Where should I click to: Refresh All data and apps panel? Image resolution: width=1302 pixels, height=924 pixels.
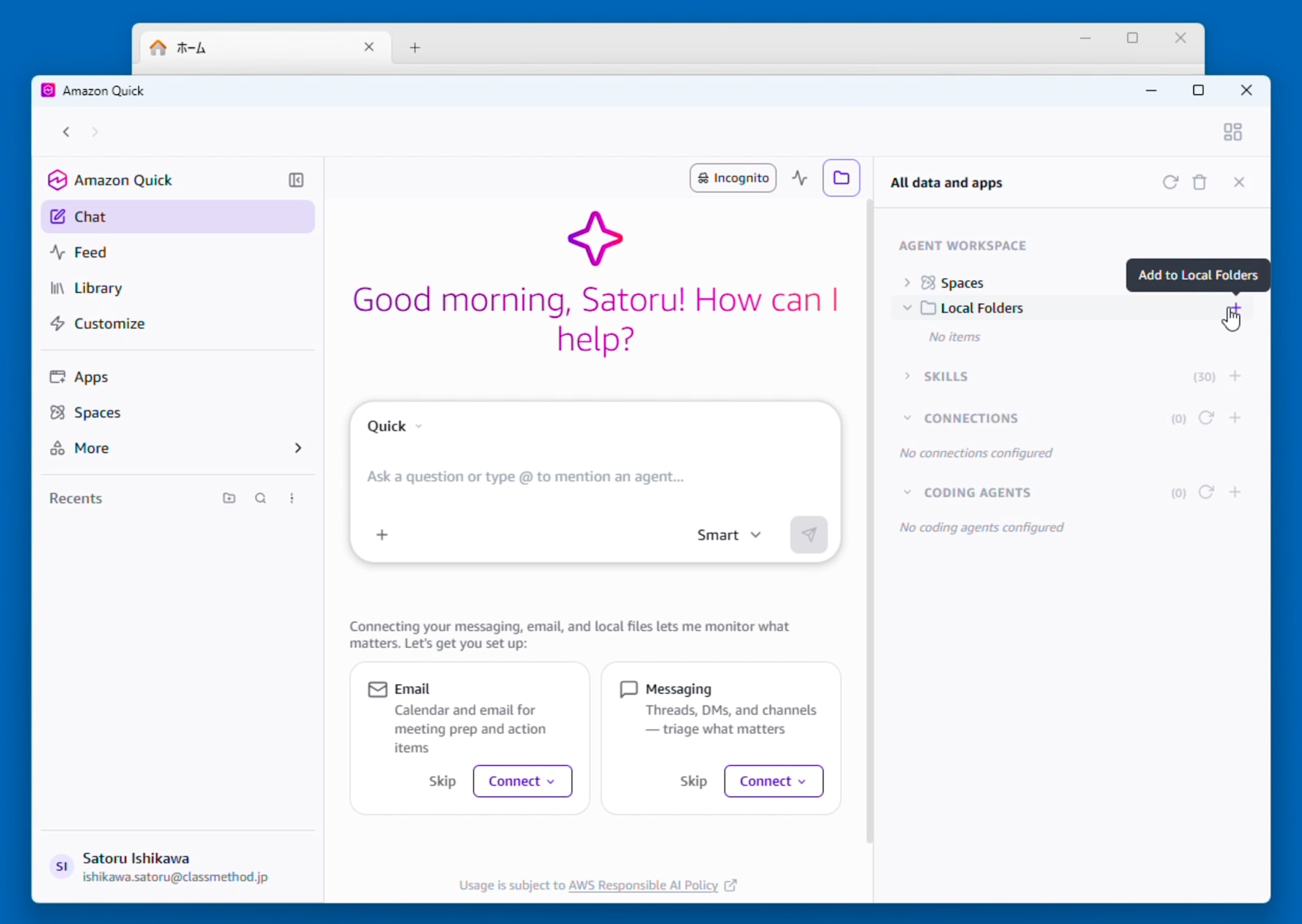1170,182
